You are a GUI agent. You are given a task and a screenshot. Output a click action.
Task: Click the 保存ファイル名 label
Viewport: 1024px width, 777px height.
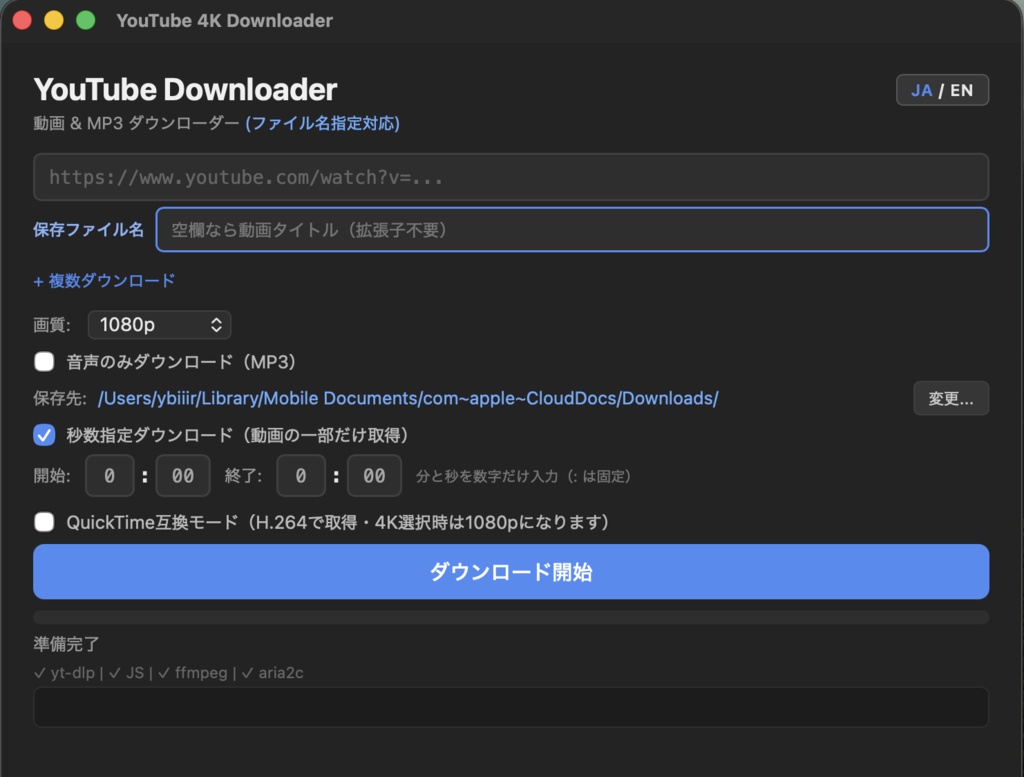tap(89, 230)
